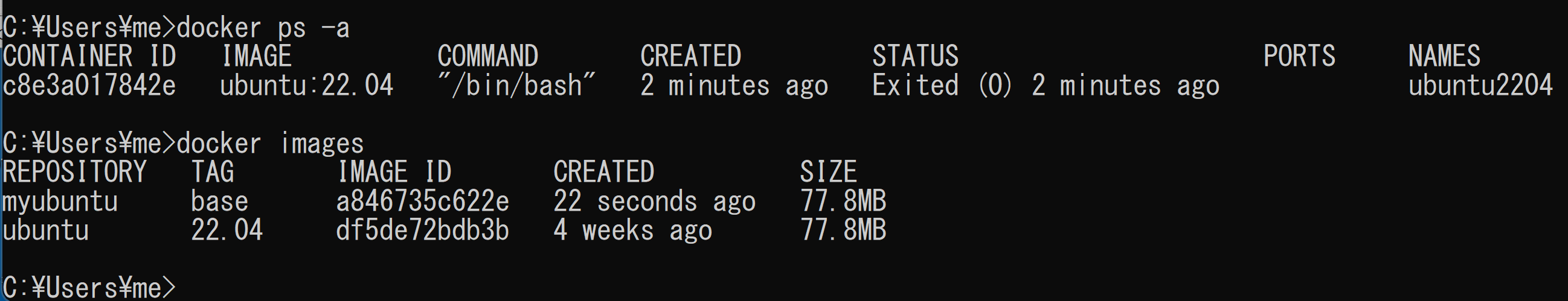Click the container name ubuntu2204
1568x301 pixels.
(1480, 85)
